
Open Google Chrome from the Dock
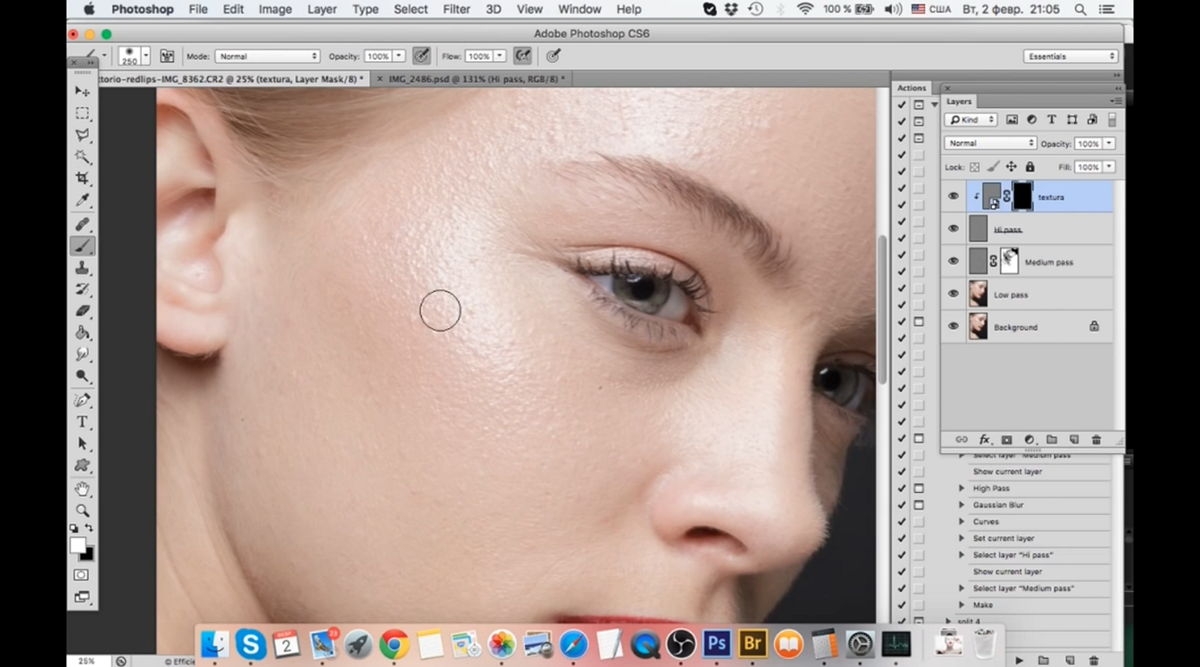click(393, 644)
